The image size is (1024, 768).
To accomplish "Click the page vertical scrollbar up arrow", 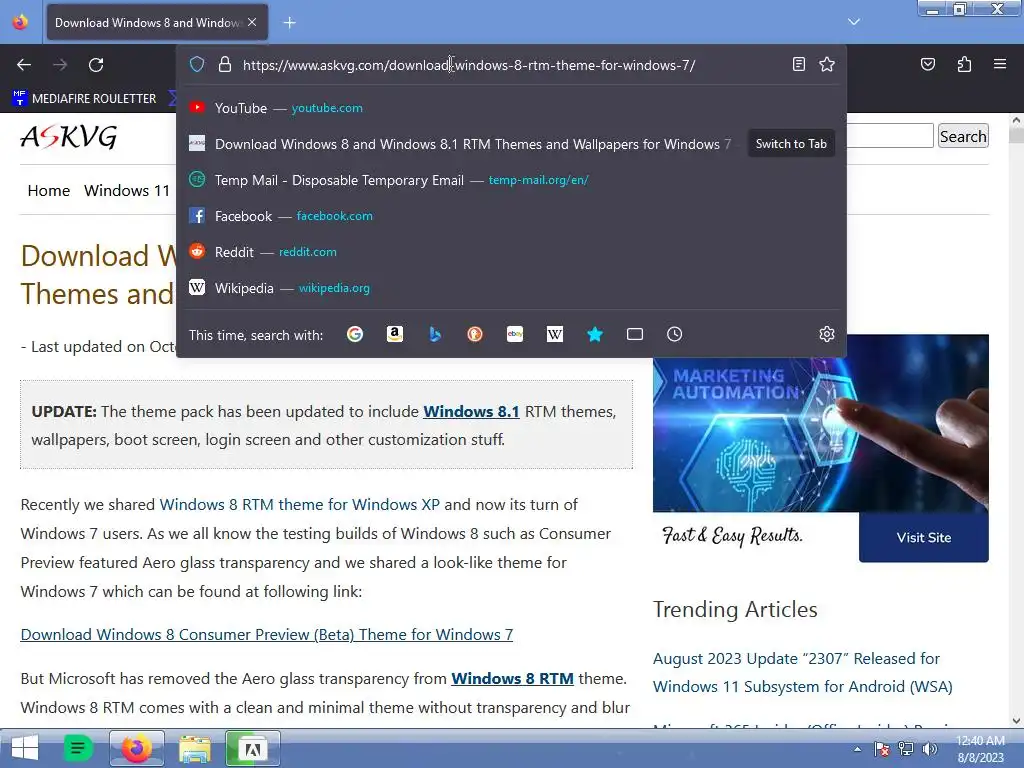I will 1016,121.
